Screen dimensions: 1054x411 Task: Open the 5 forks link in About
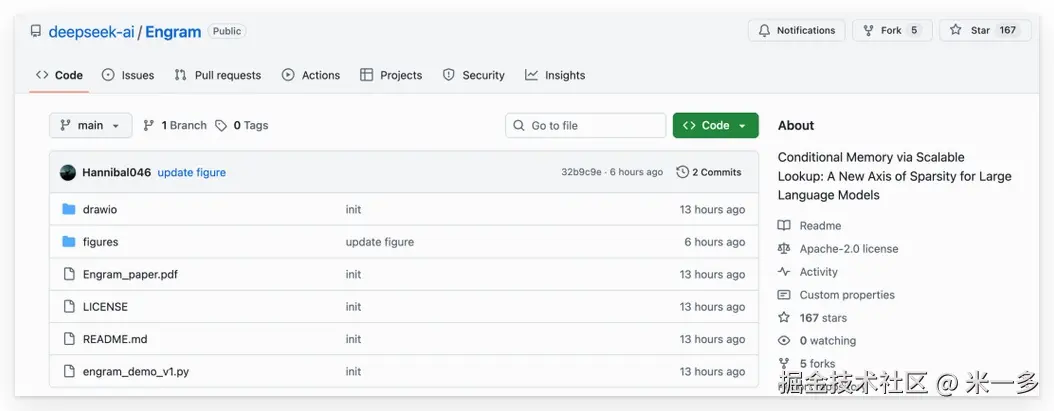pyautogui.click(x=817, y=363)
